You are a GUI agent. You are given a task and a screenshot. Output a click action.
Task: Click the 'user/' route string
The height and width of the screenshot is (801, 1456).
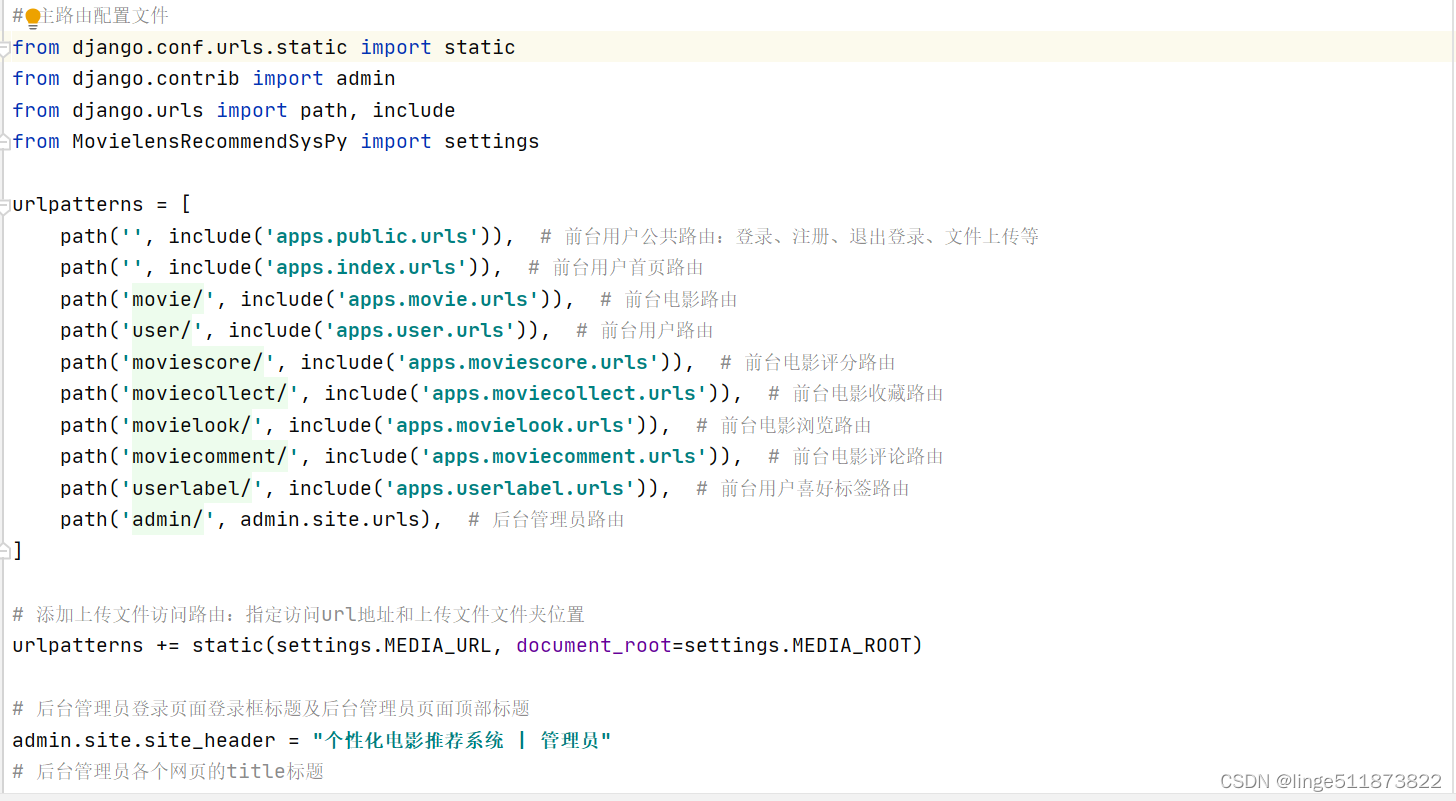pyautogui.click(x=162, y=330)
